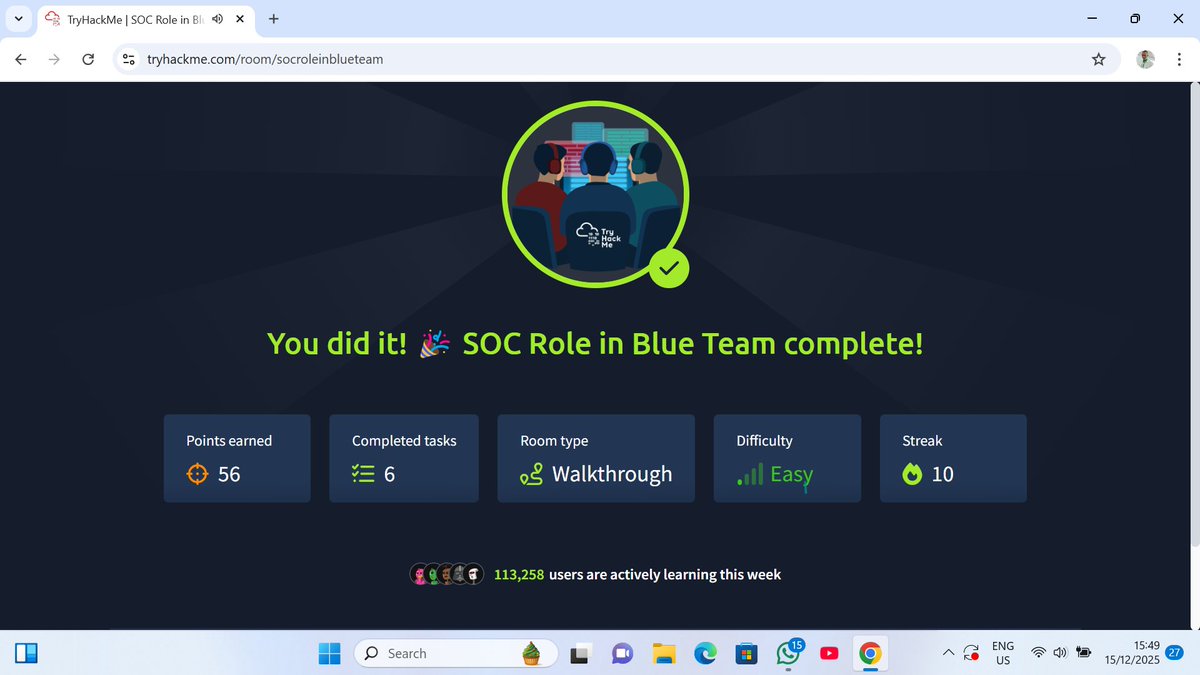Viewport: 1200px width, 675px height.
Task: Open Wi-Fi network settings tray icon
Action: 1039,653
